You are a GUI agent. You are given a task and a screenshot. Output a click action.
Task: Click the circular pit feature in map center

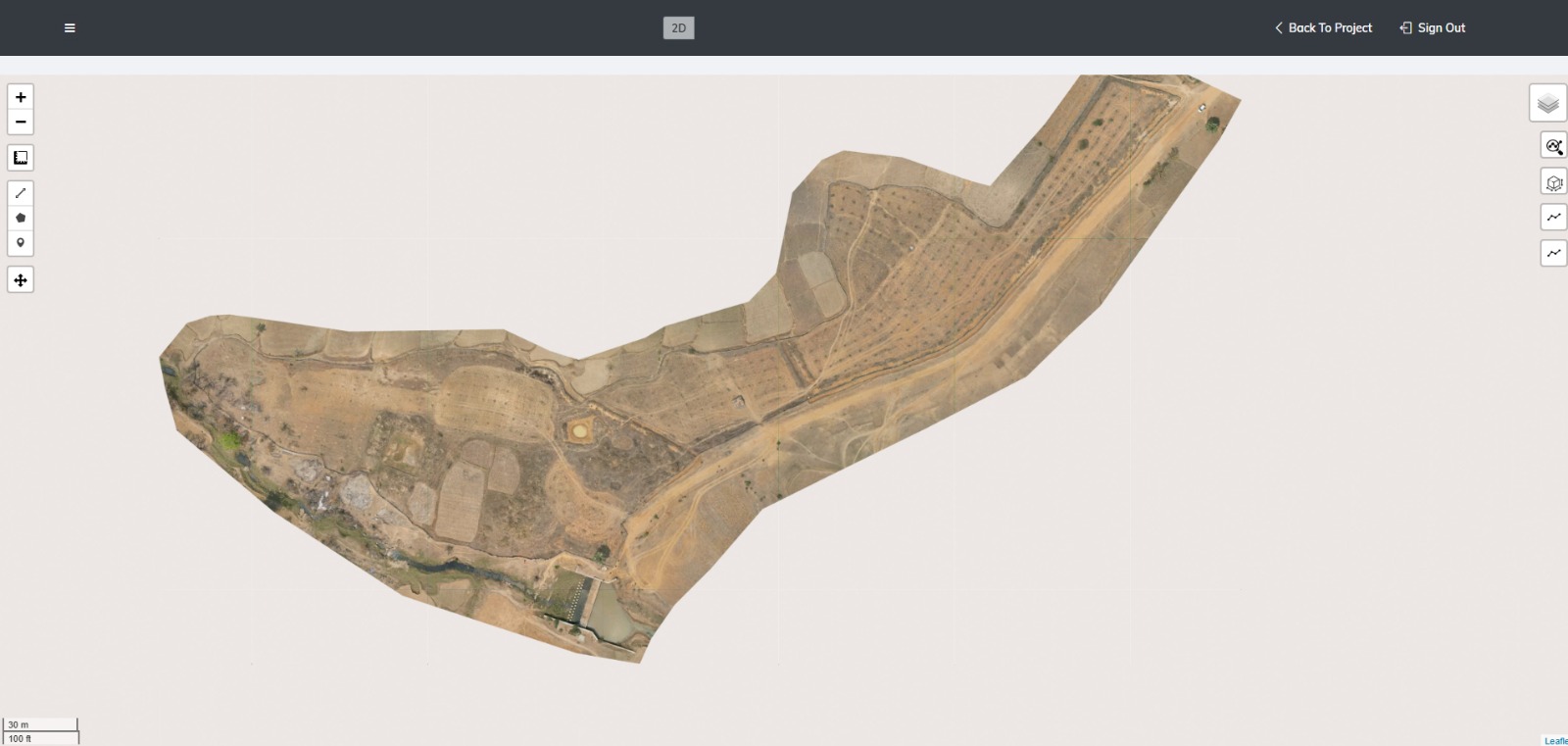pos(580,429)
